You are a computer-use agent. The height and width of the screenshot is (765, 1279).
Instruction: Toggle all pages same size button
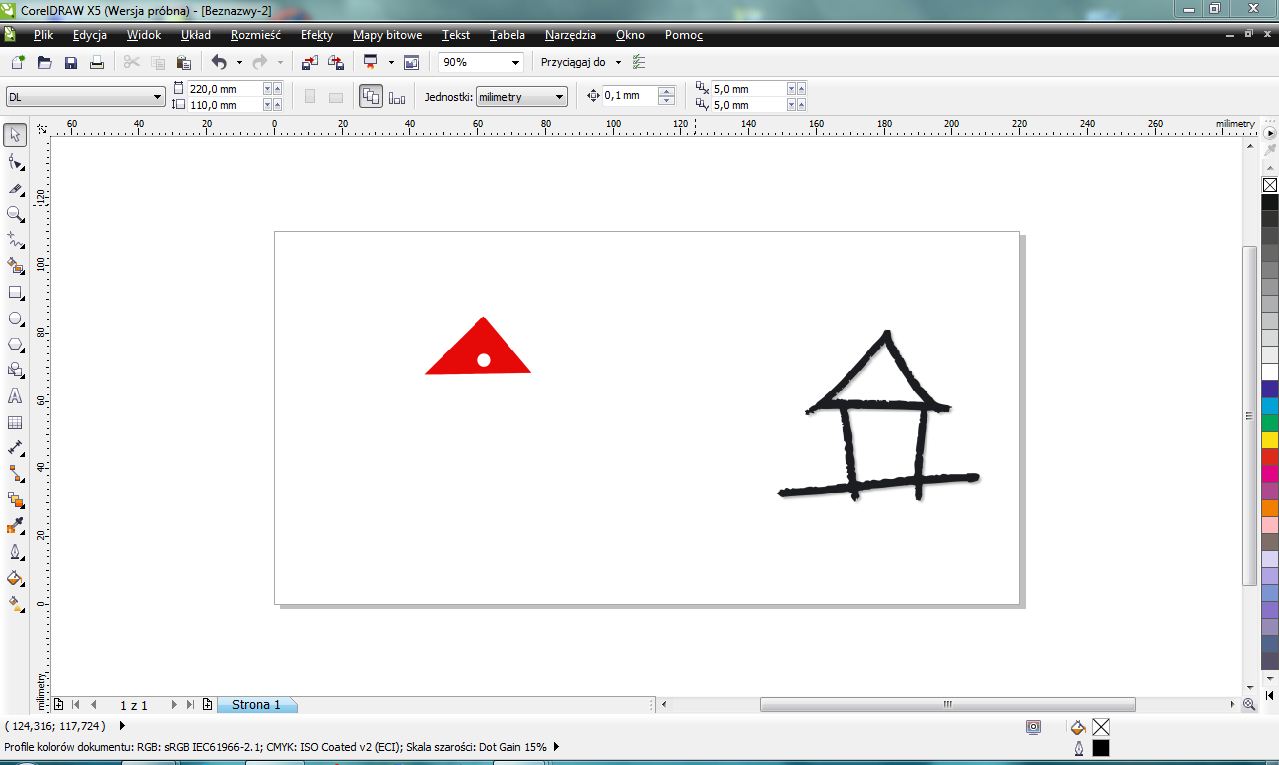pyautogui.click(x=371, y=97)
